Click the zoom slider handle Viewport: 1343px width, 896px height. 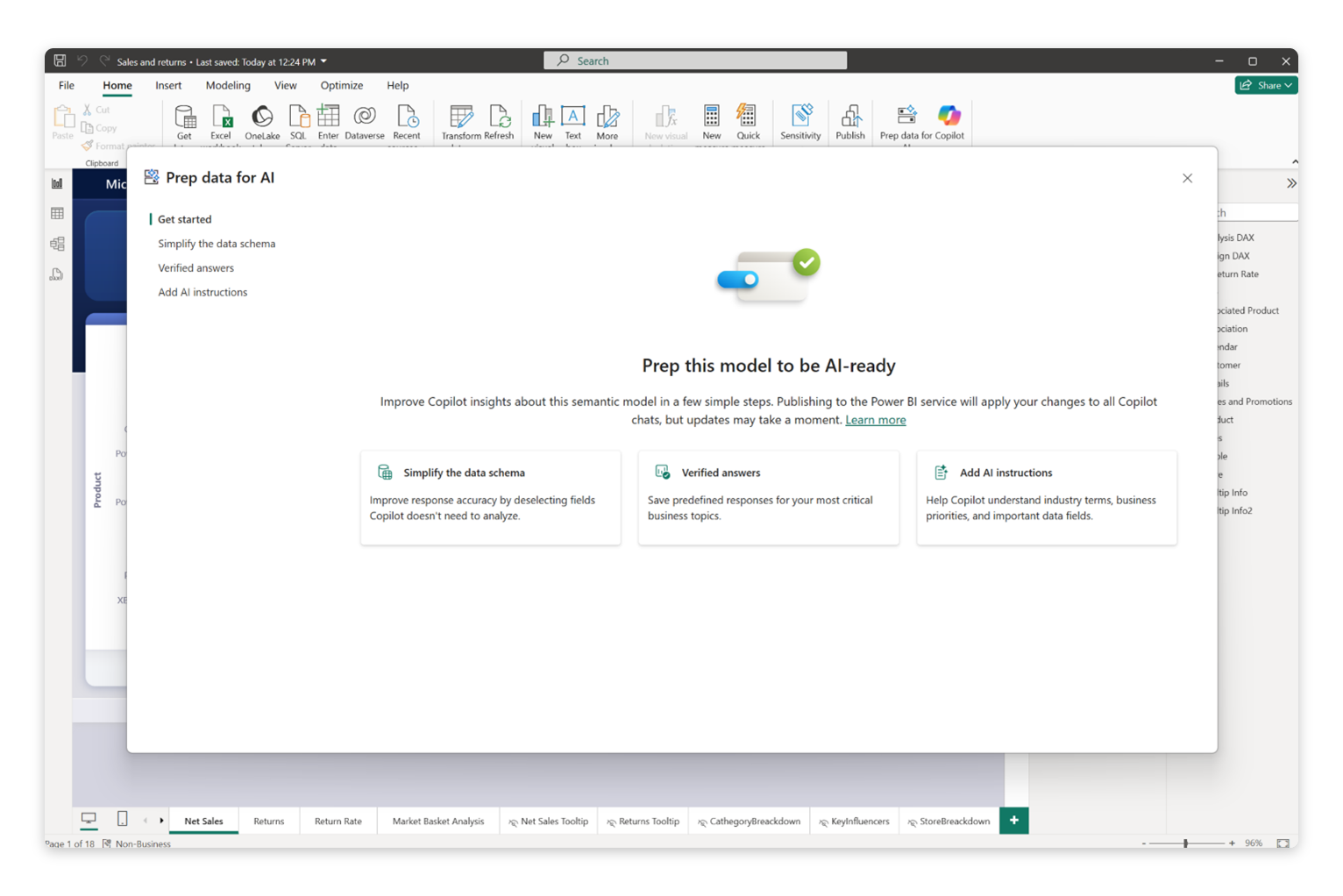coord(1185,843)
